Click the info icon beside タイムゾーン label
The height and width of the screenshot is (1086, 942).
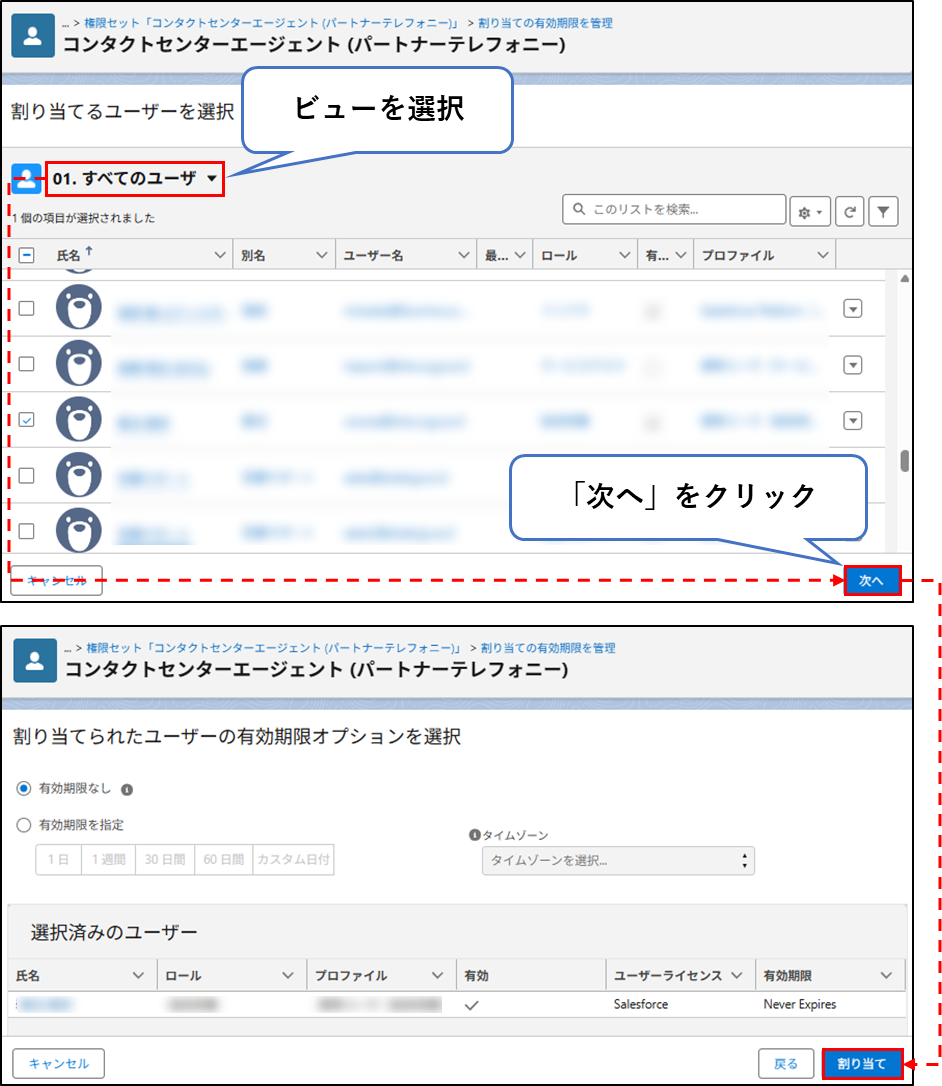(x=474, y=835)
